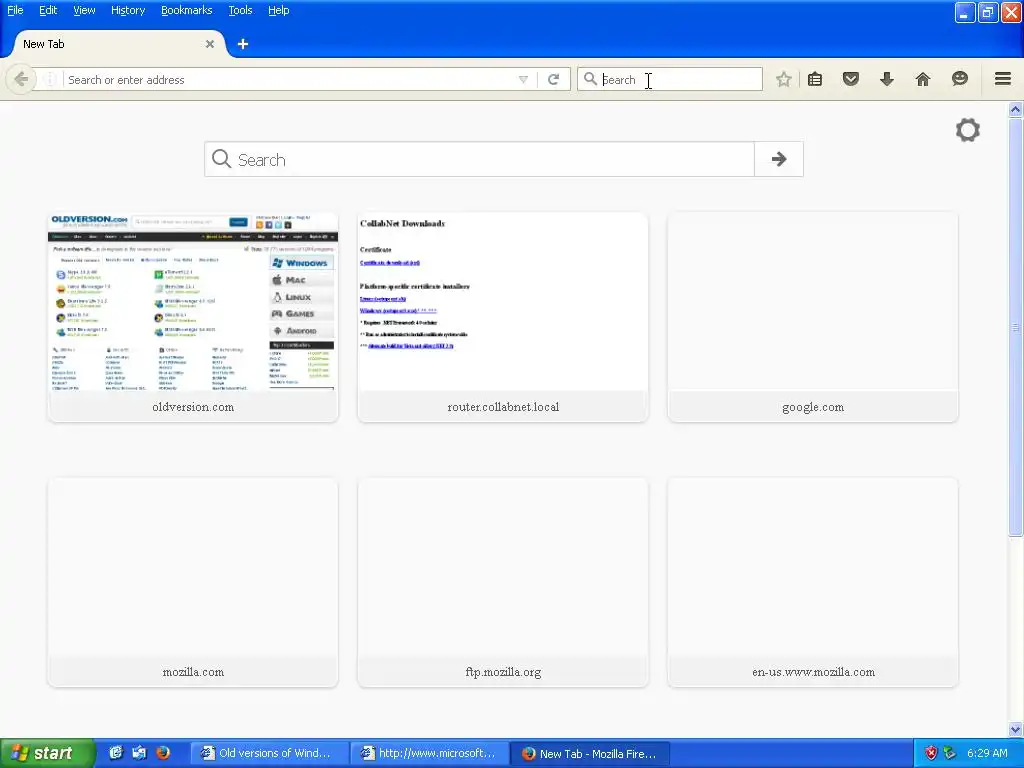Open a new tab with plus button
The height and width of the screenshot is (768, 1024).
(242, 44)
